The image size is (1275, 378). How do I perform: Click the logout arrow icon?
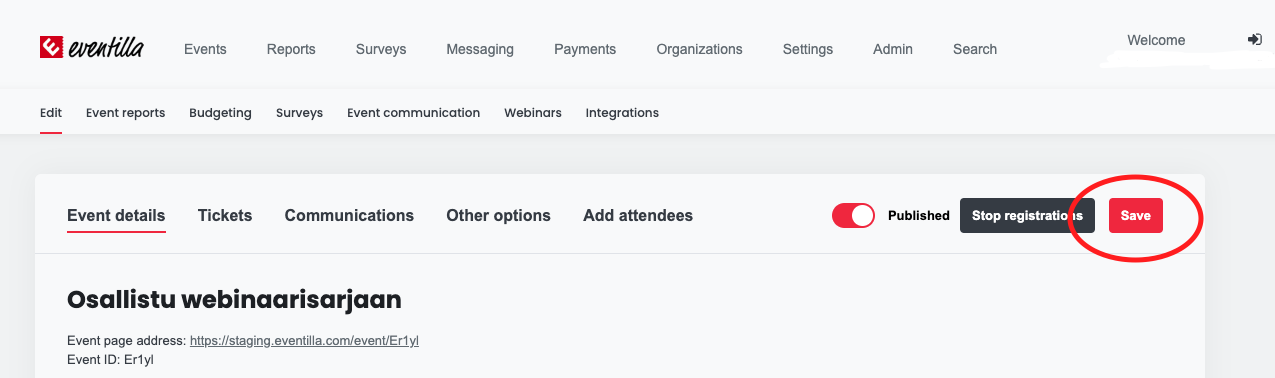pyautogui.click(x=1255, y=40)
